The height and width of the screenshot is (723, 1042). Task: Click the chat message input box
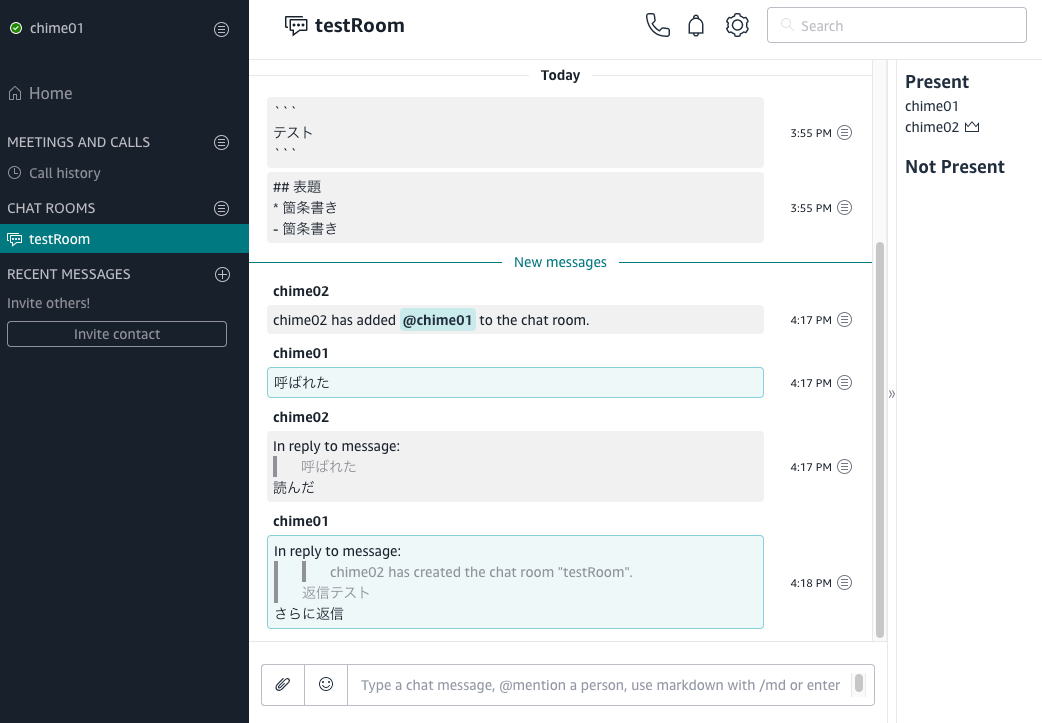(x=600, y=684)
